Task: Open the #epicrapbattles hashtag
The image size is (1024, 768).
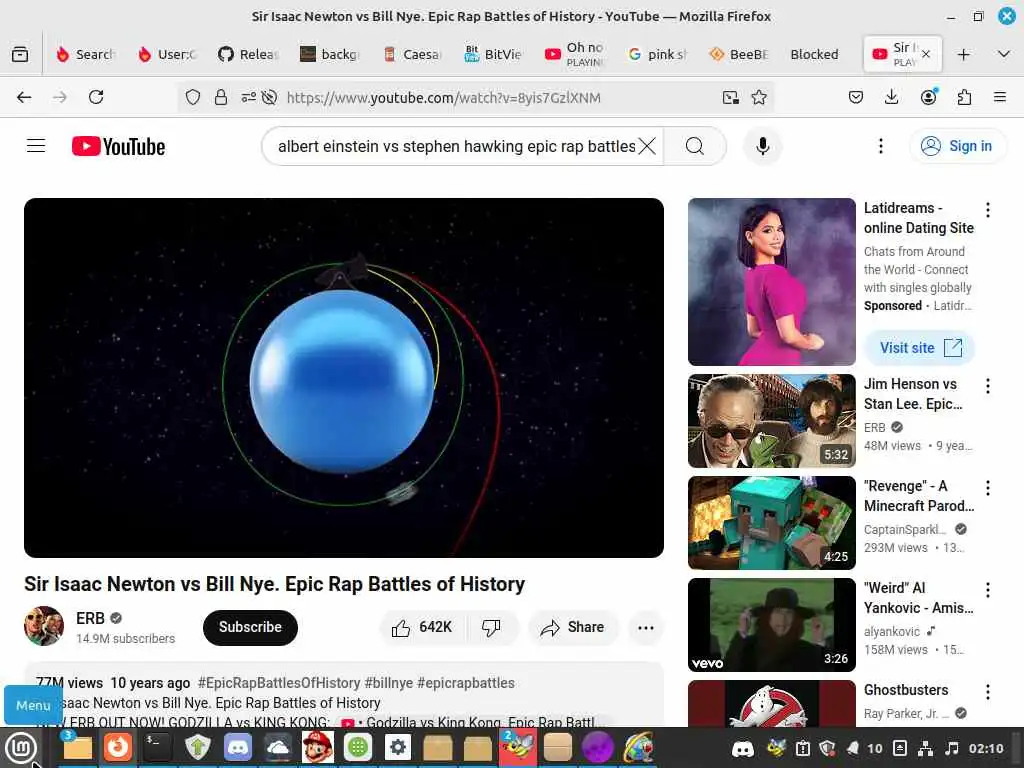Action: tap(466, 683)
